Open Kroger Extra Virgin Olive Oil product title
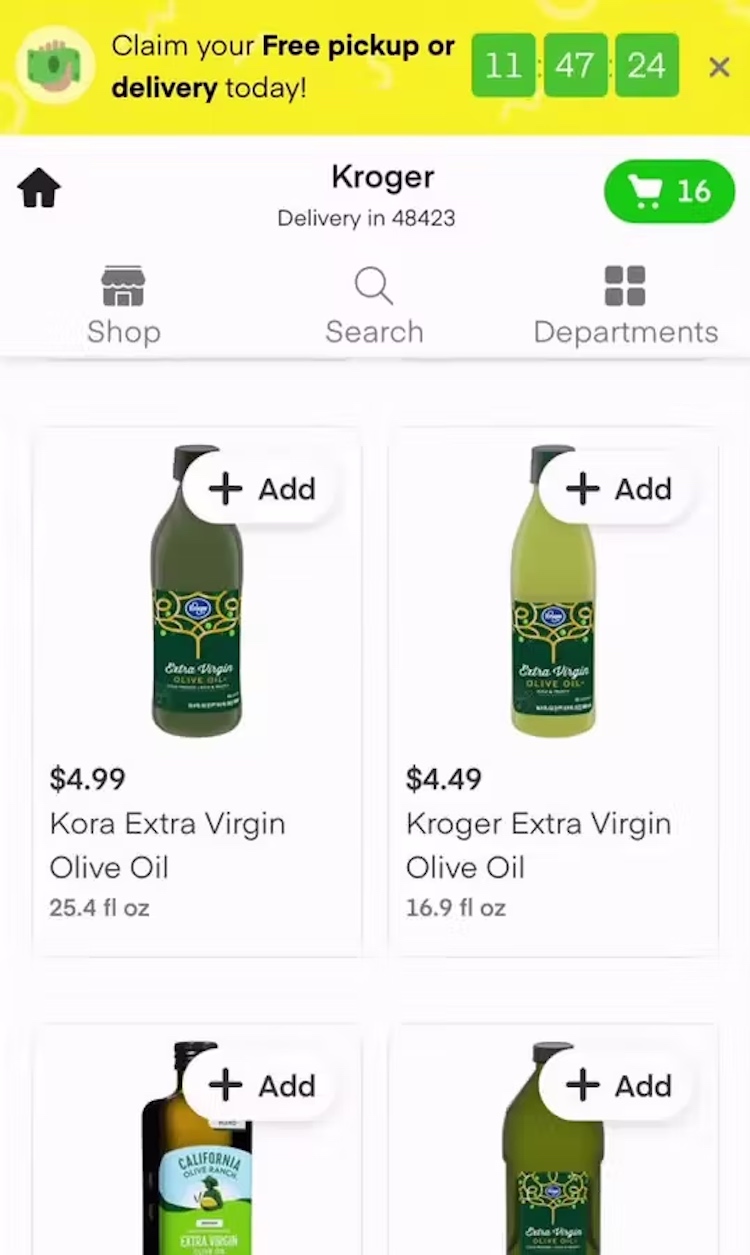This screenshot has height=1255, width=750. click(x=538, y=845)
